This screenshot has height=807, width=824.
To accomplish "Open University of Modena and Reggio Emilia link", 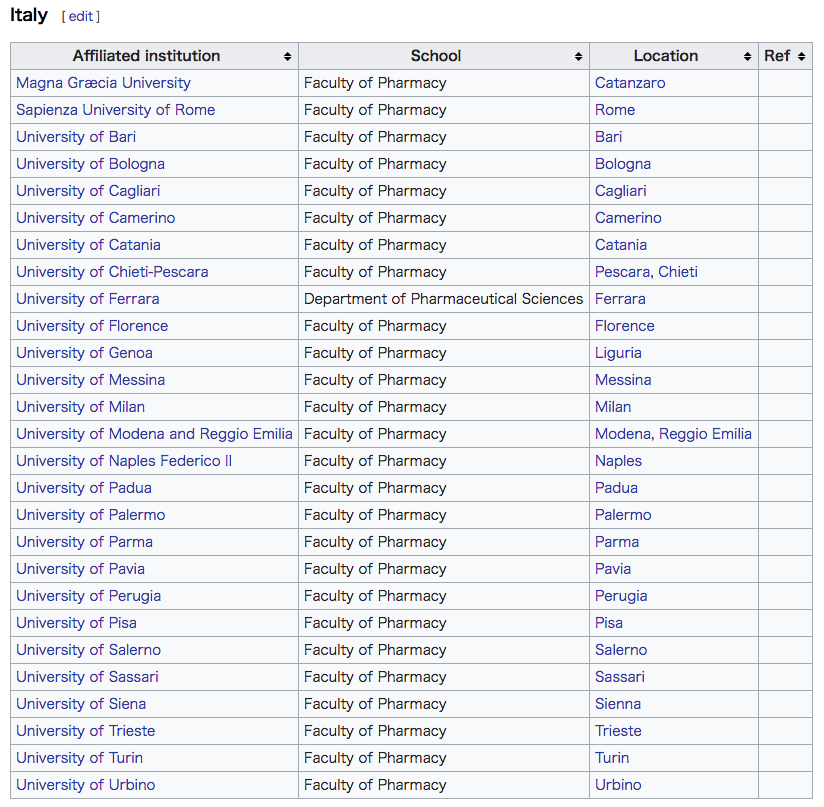I will coord(154,433).
